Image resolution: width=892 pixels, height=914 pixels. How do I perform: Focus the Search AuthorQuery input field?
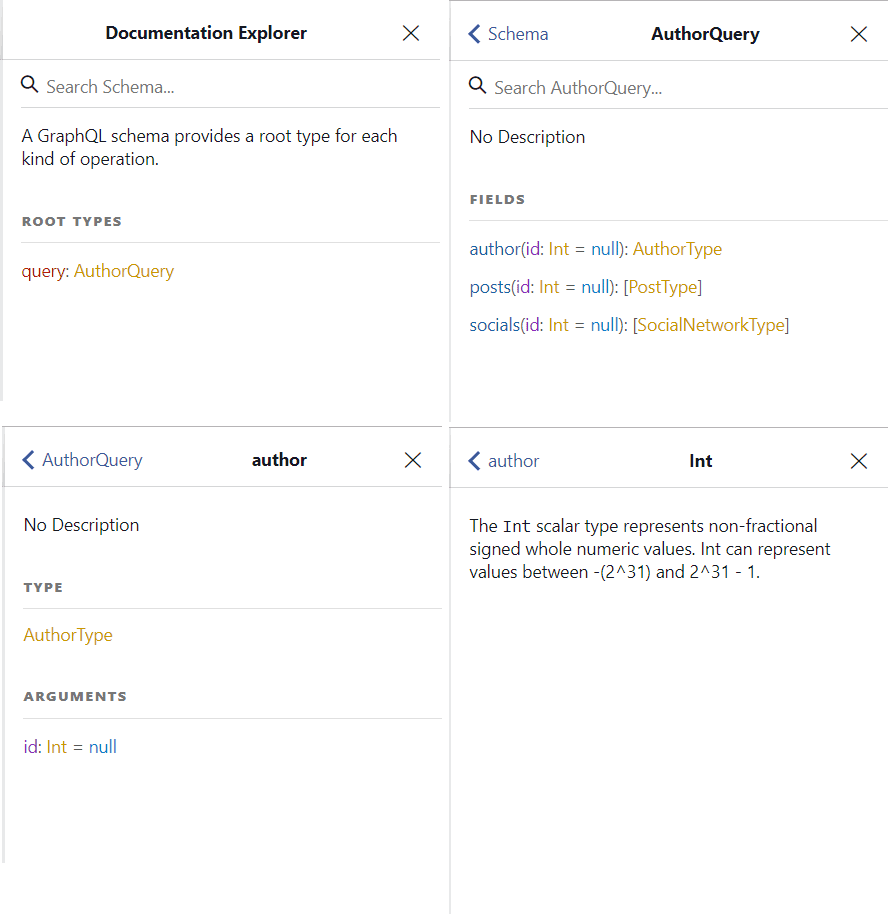point(689,88)
